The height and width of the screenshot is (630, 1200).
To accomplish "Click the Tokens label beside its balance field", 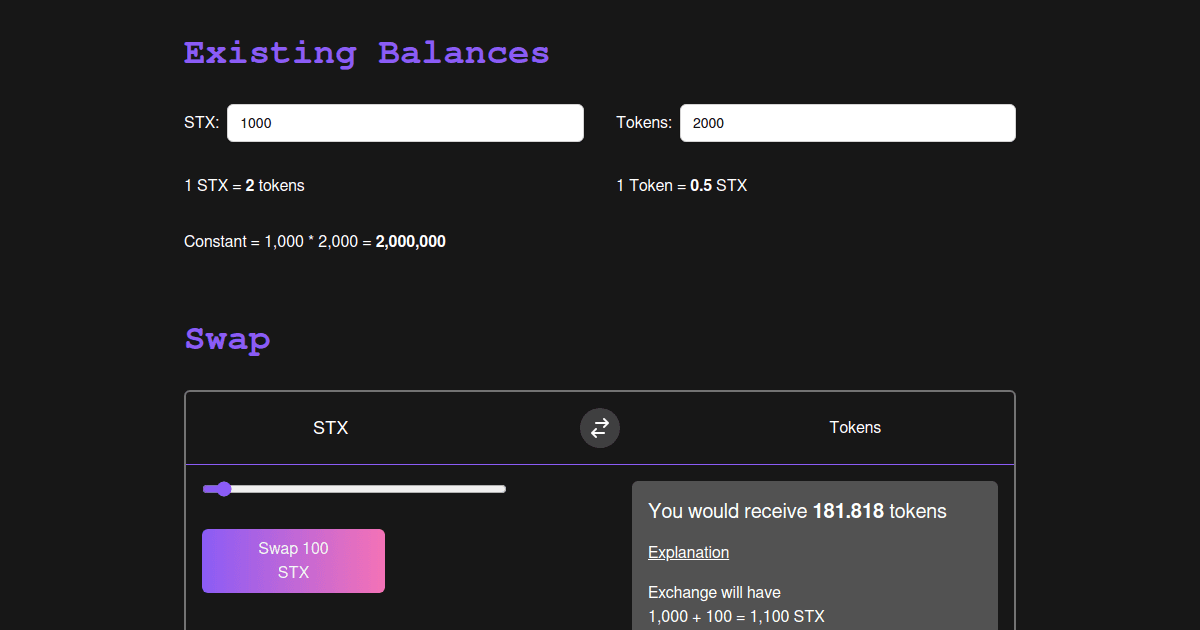I will pyautogui.click(x=644, y=122).
